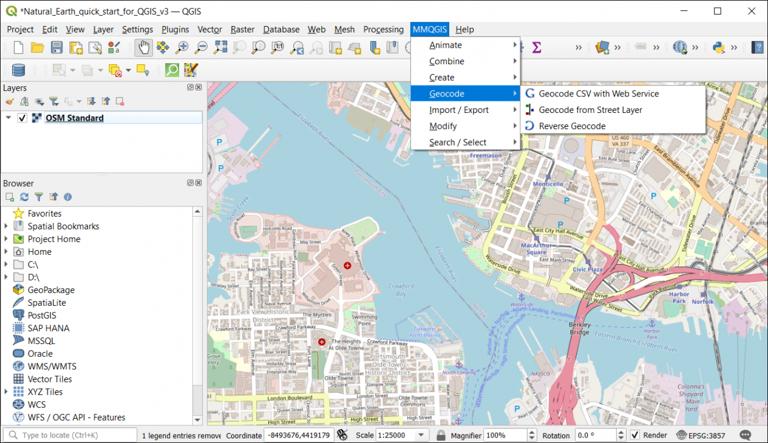Open the Plugins menu
Screen dimensions: 768x443
click(x=175, y=29)
